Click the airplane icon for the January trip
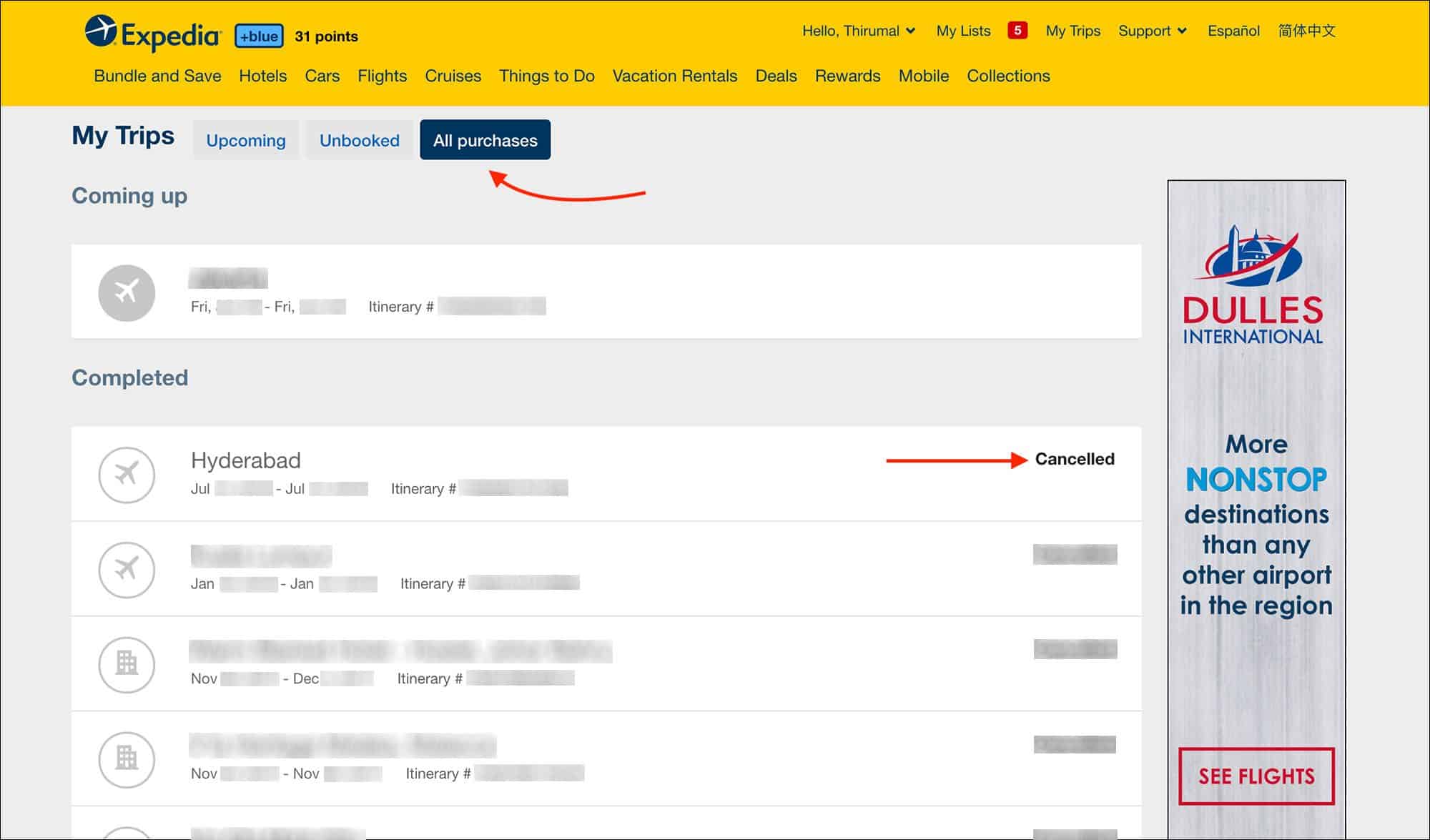1430x840 pixels. [127, 570]
